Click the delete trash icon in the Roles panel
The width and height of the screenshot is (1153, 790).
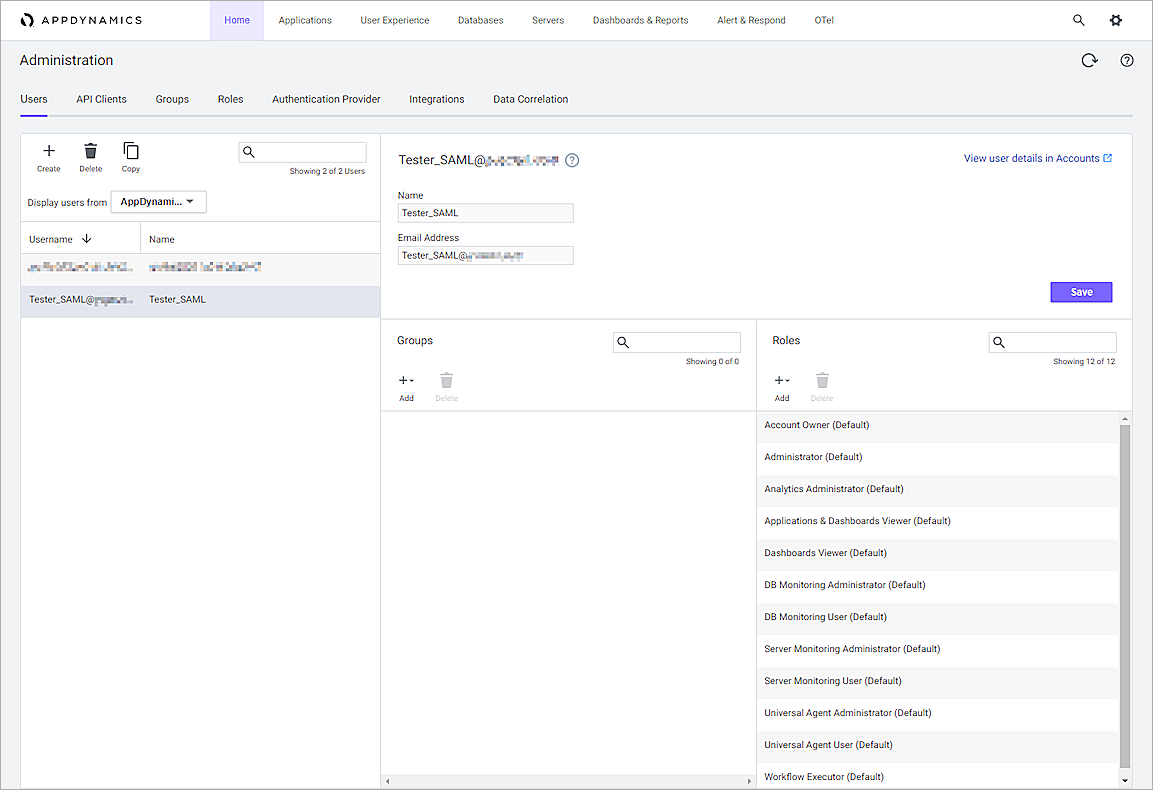tap(821, 381)
